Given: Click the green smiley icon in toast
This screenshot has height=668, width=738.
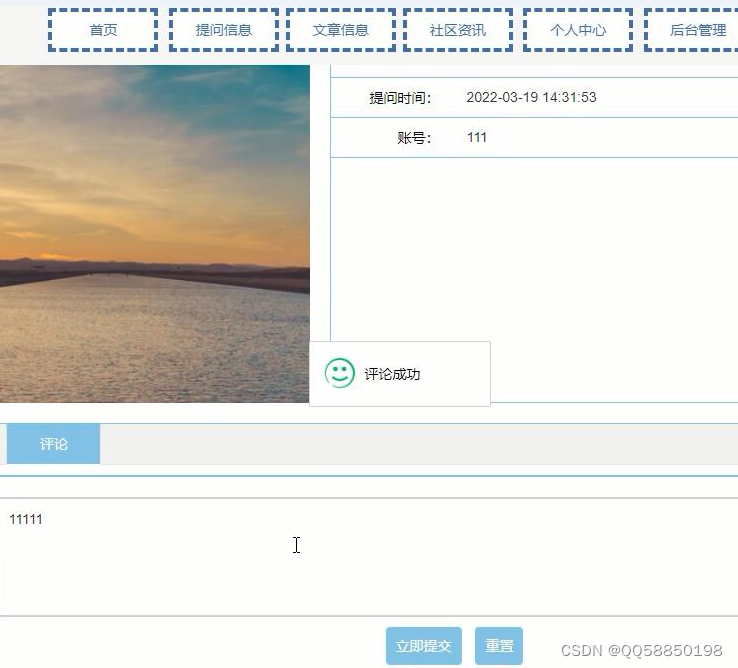Looking at the screenshot, I should pos(340,373).
